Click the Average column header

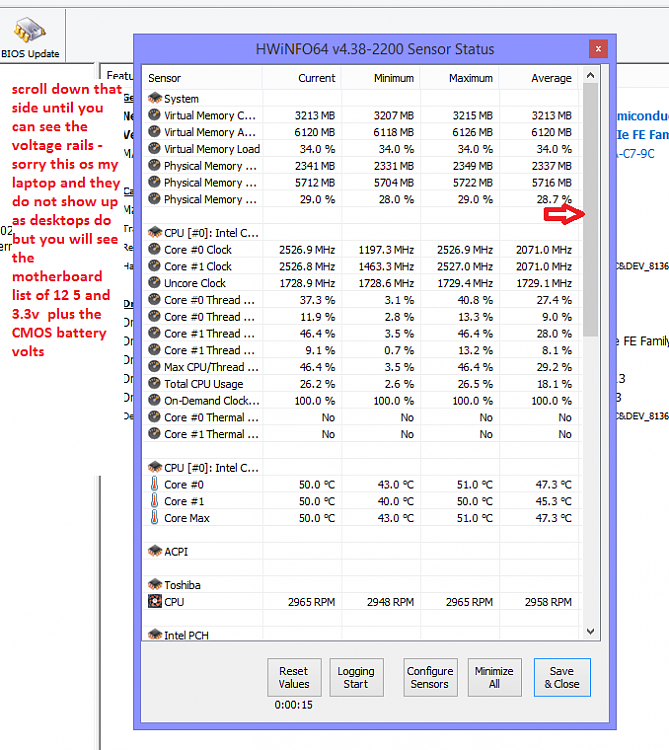[x=538, y=78]
